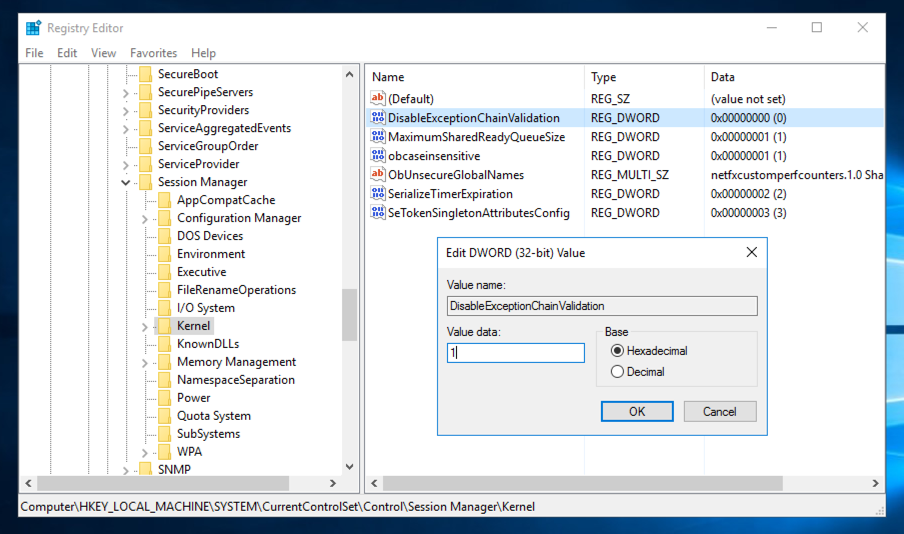Close the Edit DWORD dialog with X
904x534 pixels.
(x=752, y=253)
